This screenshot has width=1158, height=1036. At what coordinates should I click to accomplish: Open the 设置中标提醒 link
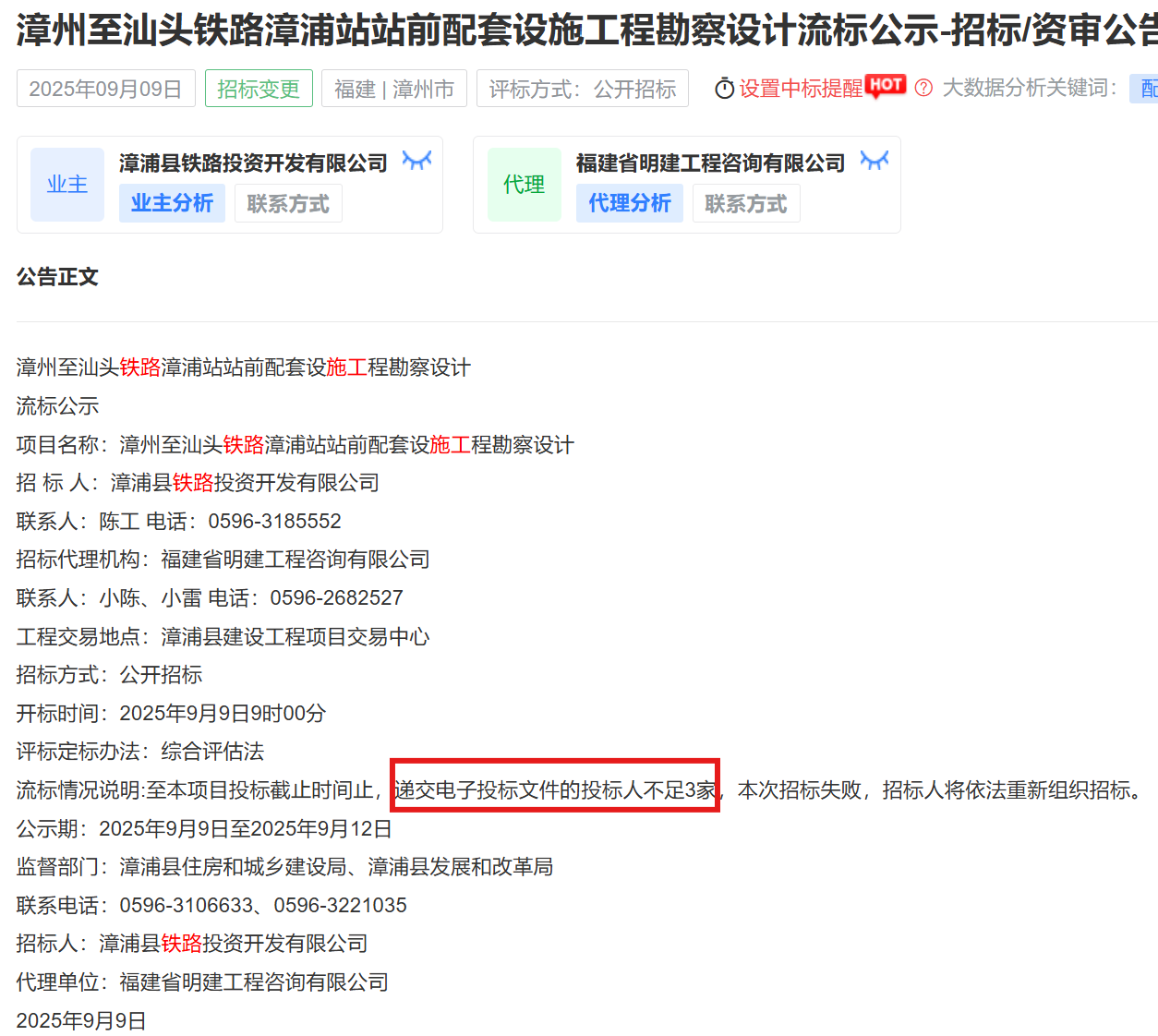[801, 89]
